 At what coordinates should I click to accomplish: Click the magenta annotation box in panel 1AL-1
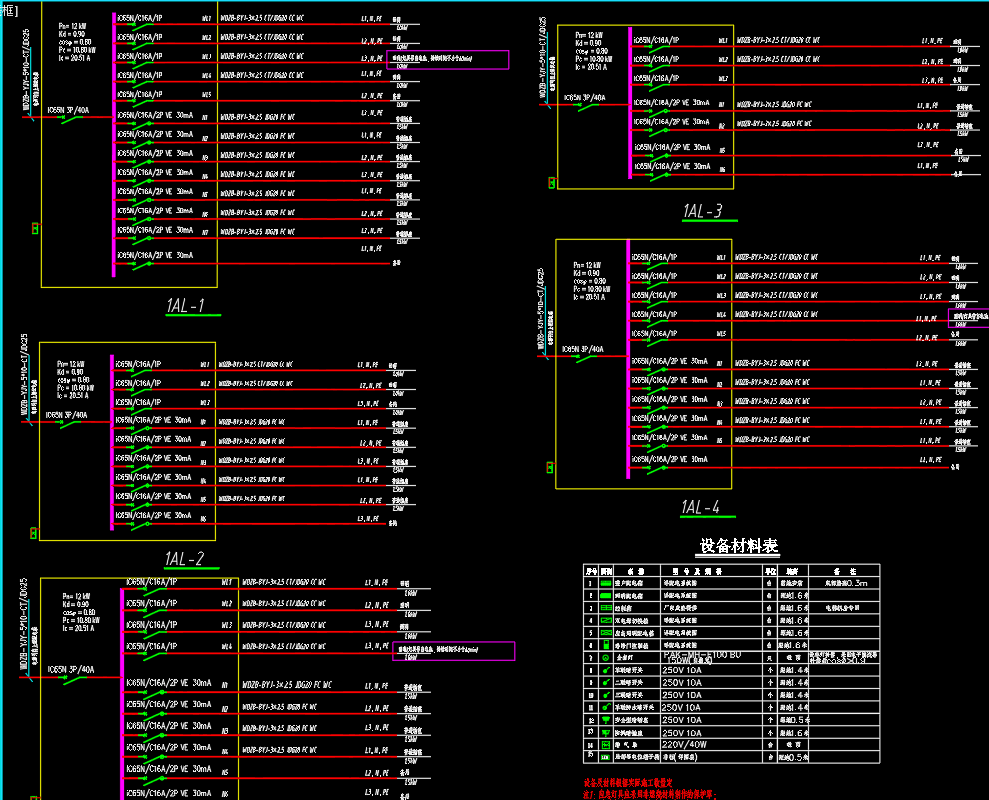pos(447,60)
